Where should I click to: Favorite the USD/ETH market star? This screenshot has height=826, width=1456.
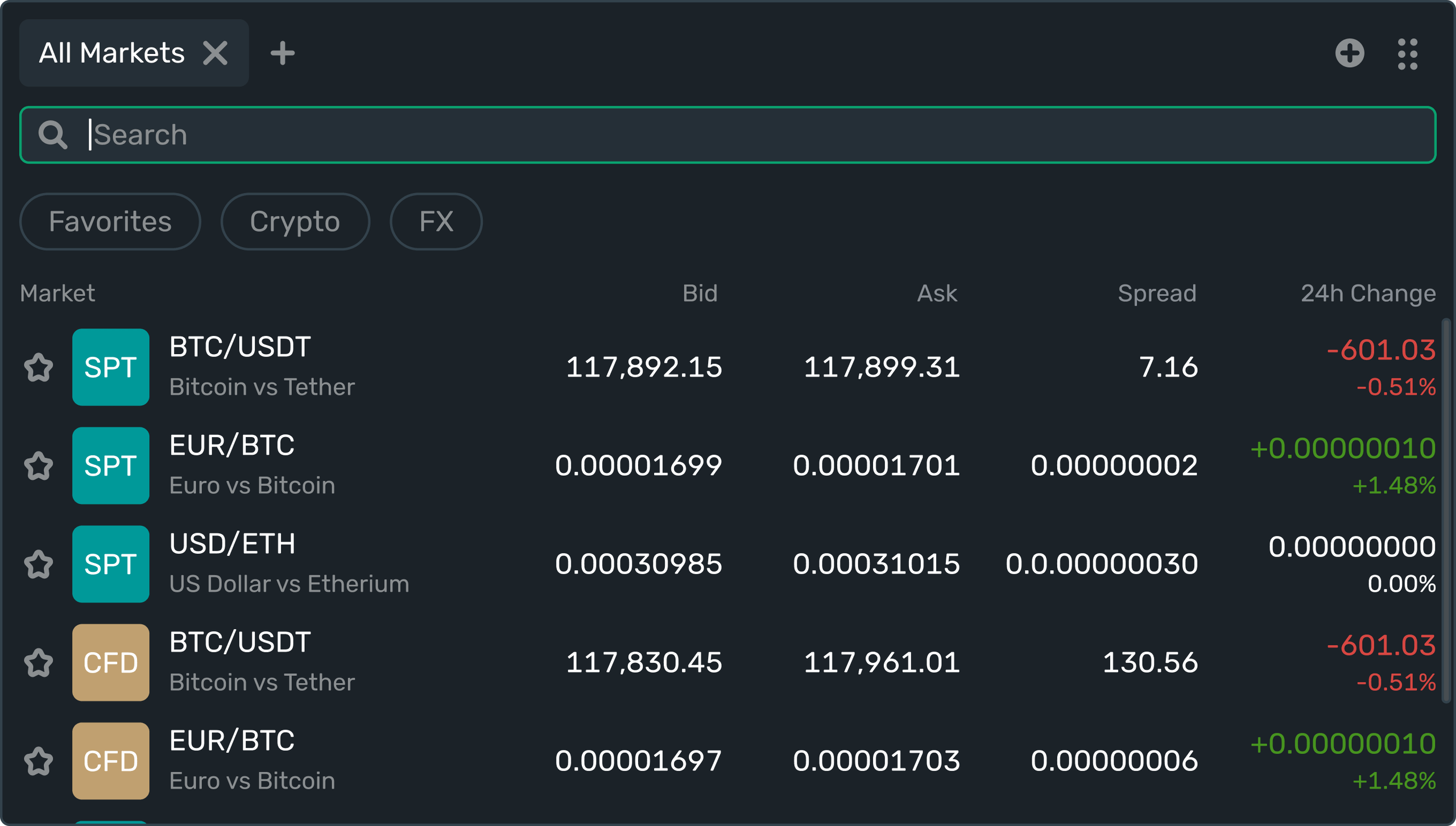[39, 564]
